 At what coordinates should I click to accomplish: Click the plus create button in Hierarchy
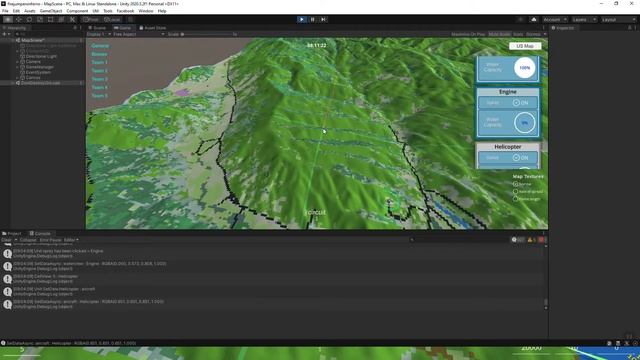tap(5, 34)
